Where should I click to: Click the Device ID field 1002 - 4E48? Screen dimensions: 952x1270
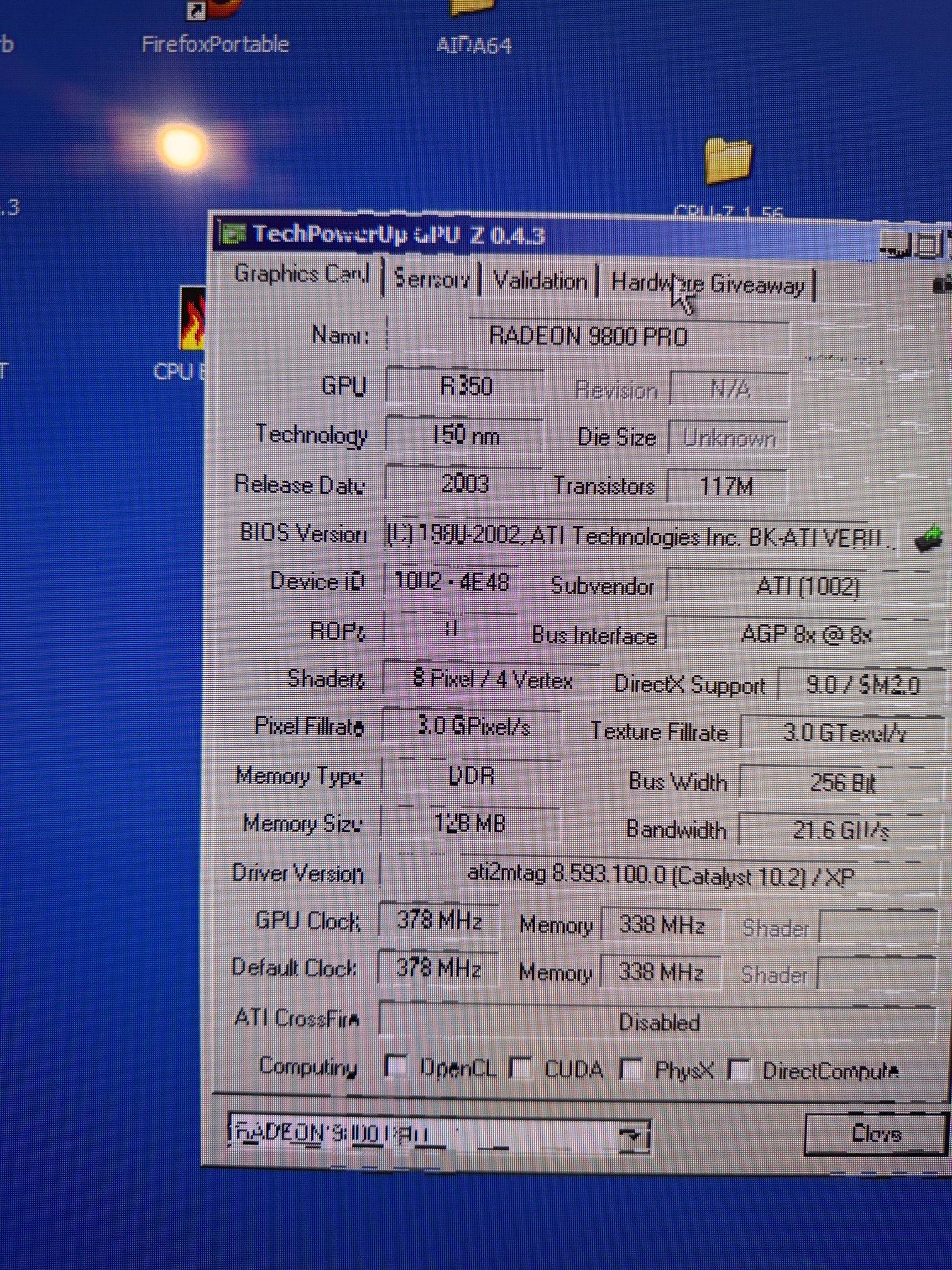(451, 581)
